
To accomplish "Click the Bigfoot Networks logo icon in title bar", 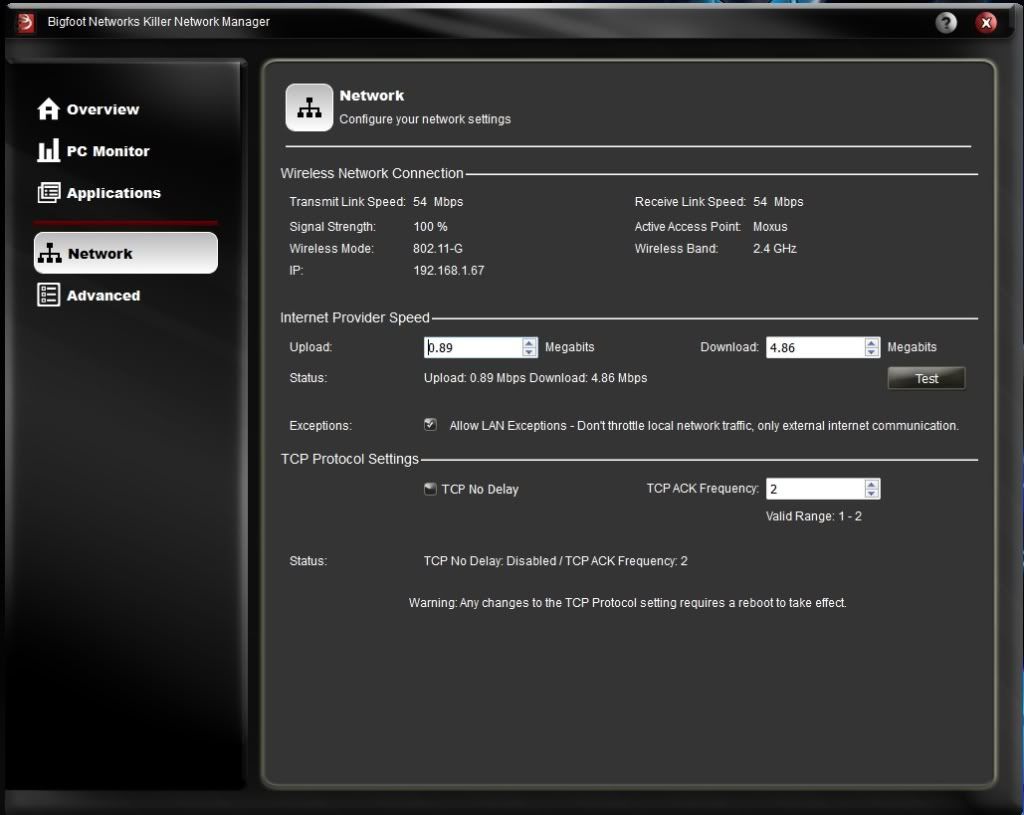I will pos(25,22).
